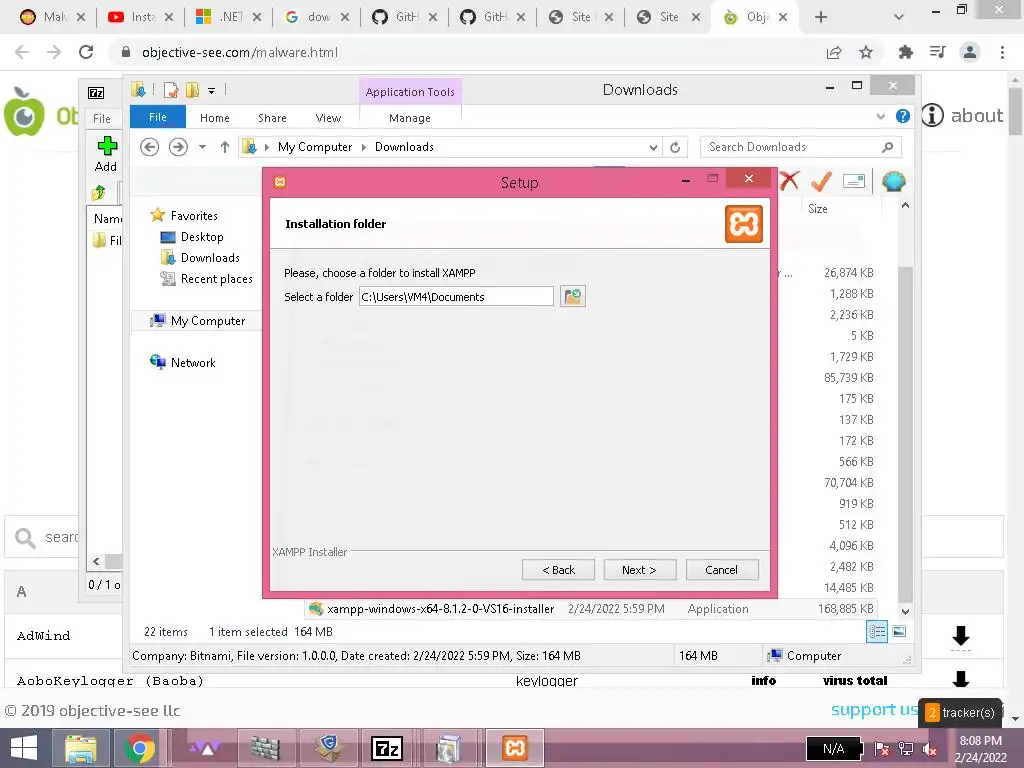
Task: Click the XAMPP logo in Setup header
Action: point(744,224)
